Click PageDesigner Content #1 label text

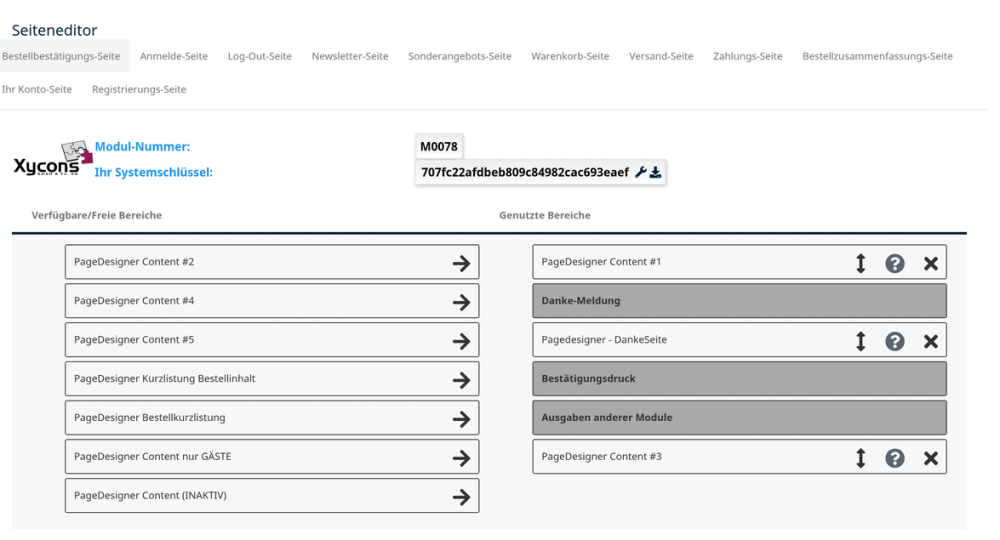[601, 262]
